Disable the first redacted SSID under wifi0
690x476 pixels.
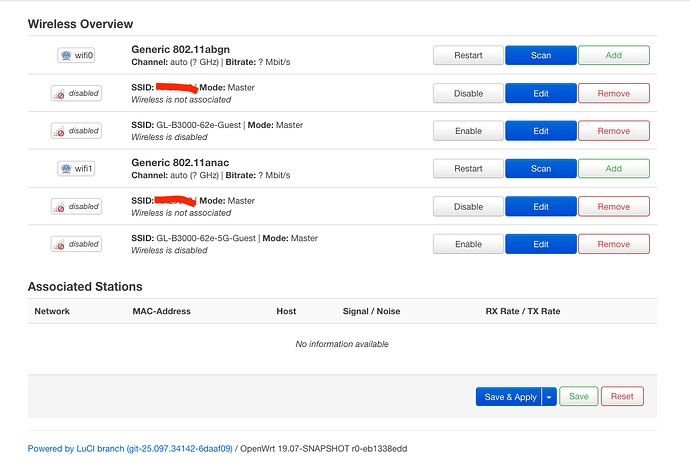[x=468, y=94]
